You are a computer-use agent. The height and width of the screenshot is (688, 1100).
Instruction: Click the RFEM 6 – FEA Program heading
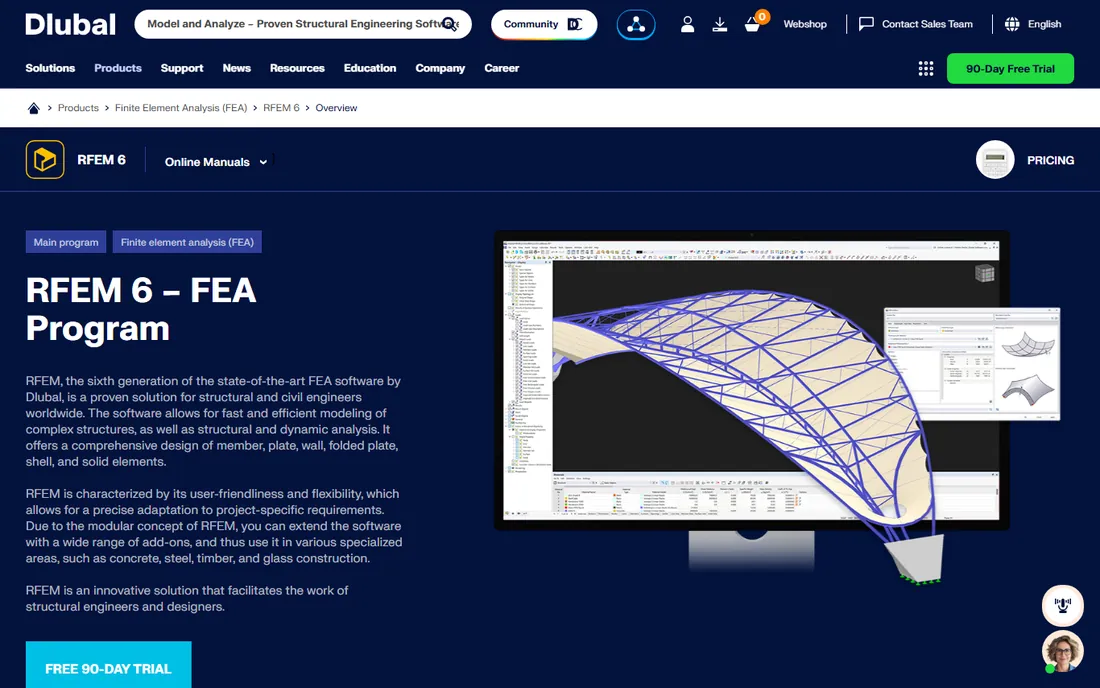click(141, 309)
